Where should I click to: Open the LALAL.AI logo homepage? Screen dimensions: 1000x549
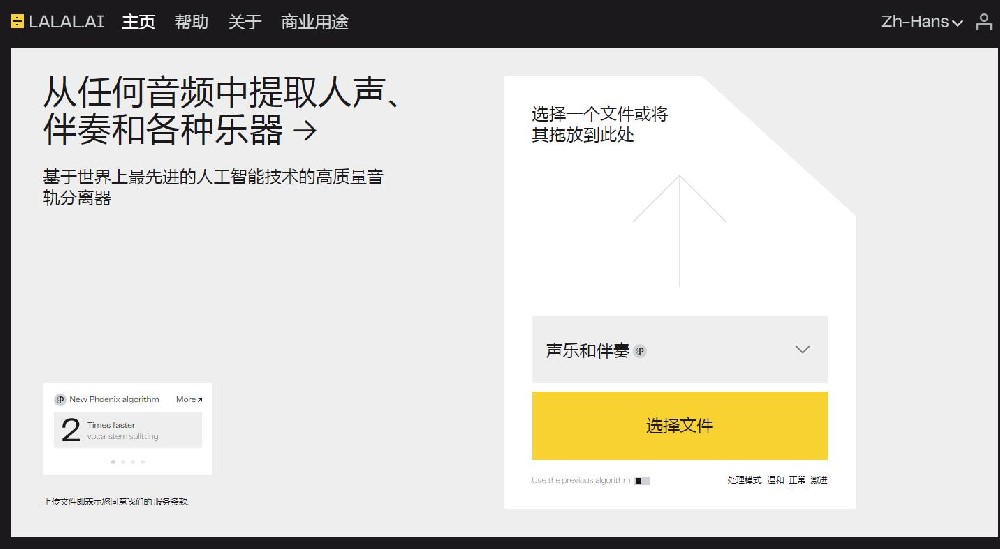57,21
